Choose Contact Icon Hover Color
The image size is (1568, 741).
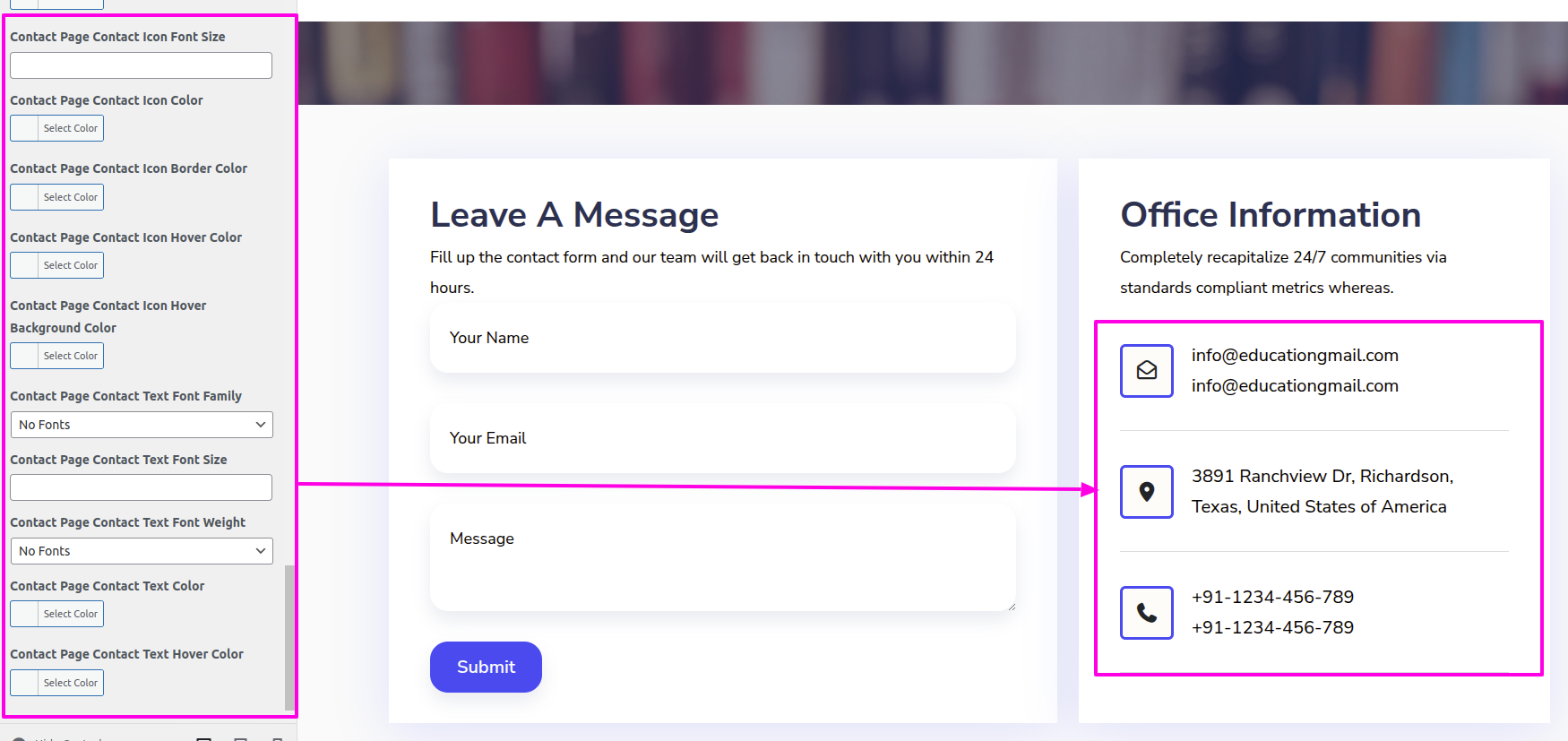click(x=57, y=265)
